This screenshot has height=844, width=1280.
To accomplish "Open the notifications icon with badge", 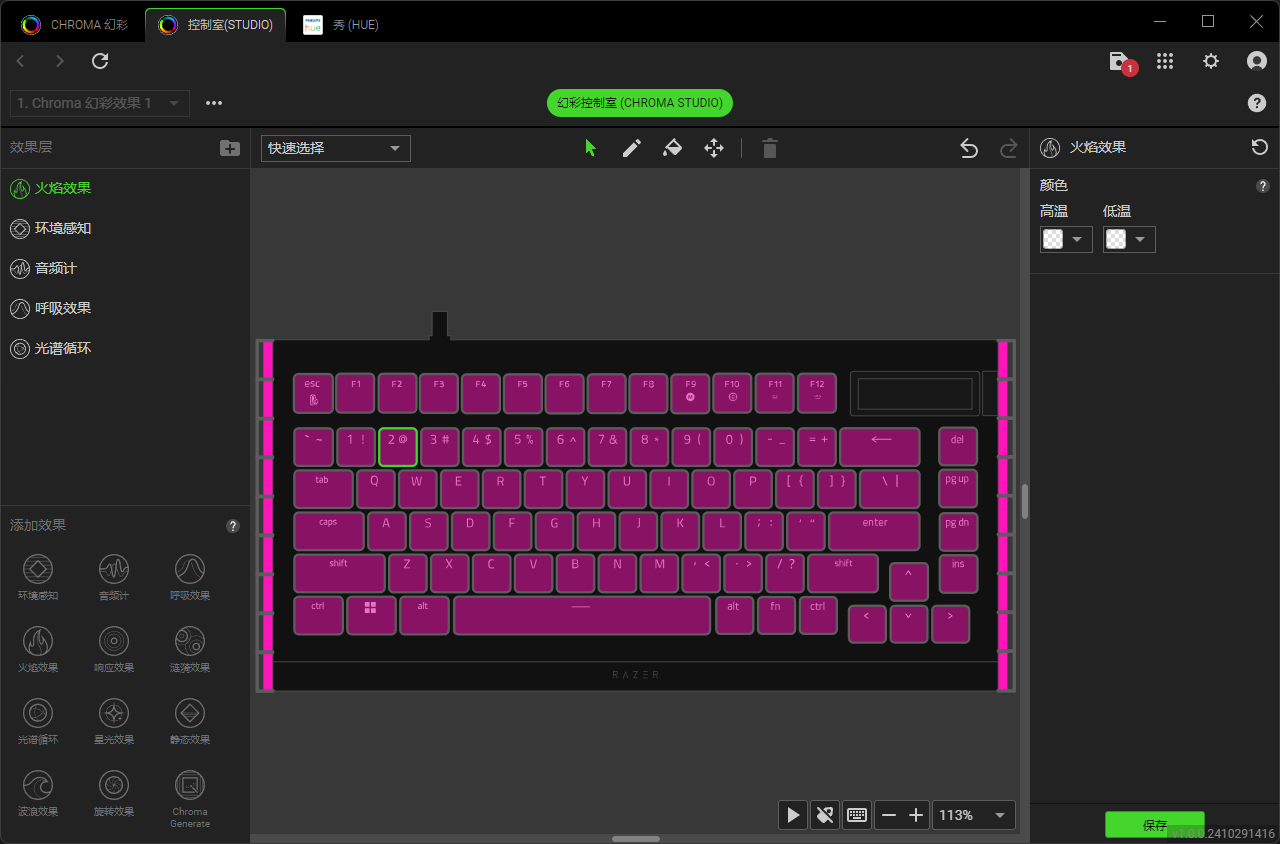I will pyautogui.click(x=1121, y=62).
